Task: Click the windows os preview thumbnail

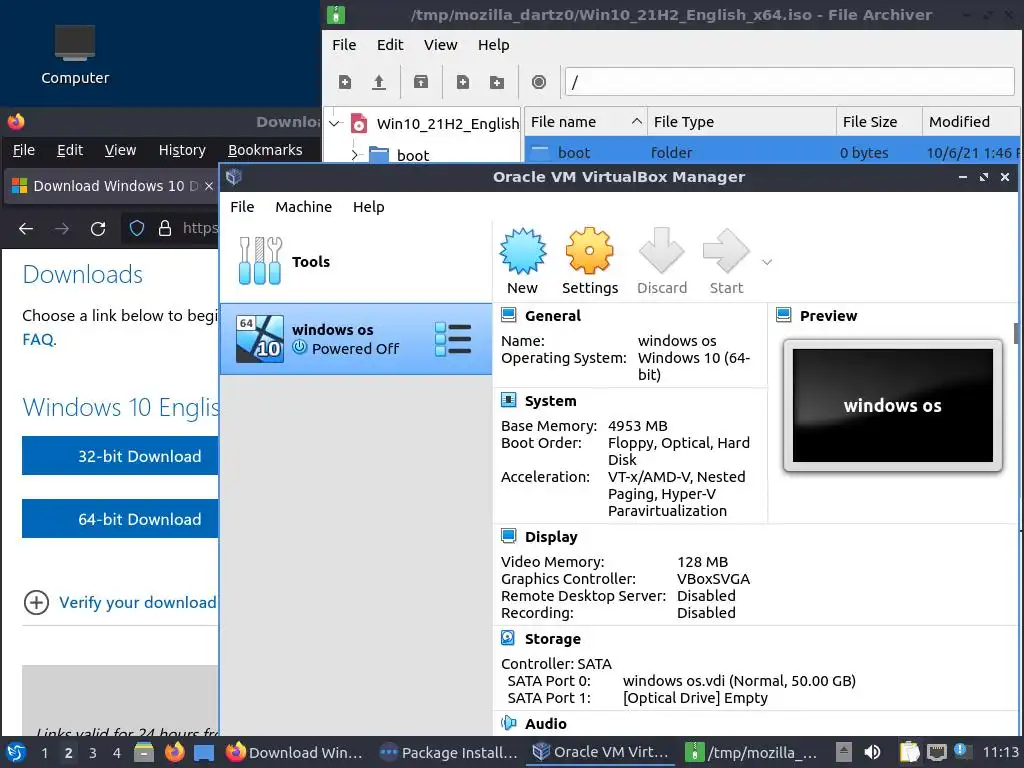Action: [x=892, y=405]
